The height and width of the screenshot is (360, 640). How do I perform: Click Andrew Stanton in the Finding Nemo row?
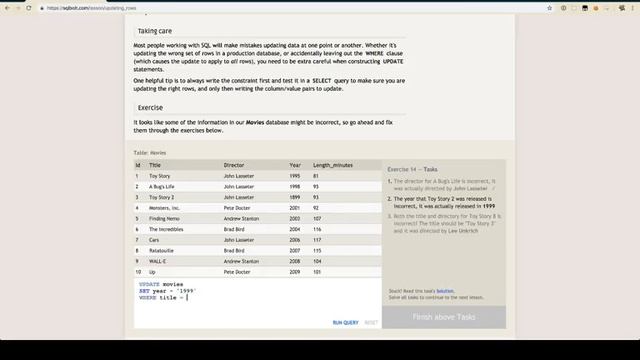(x=241, y=218)
